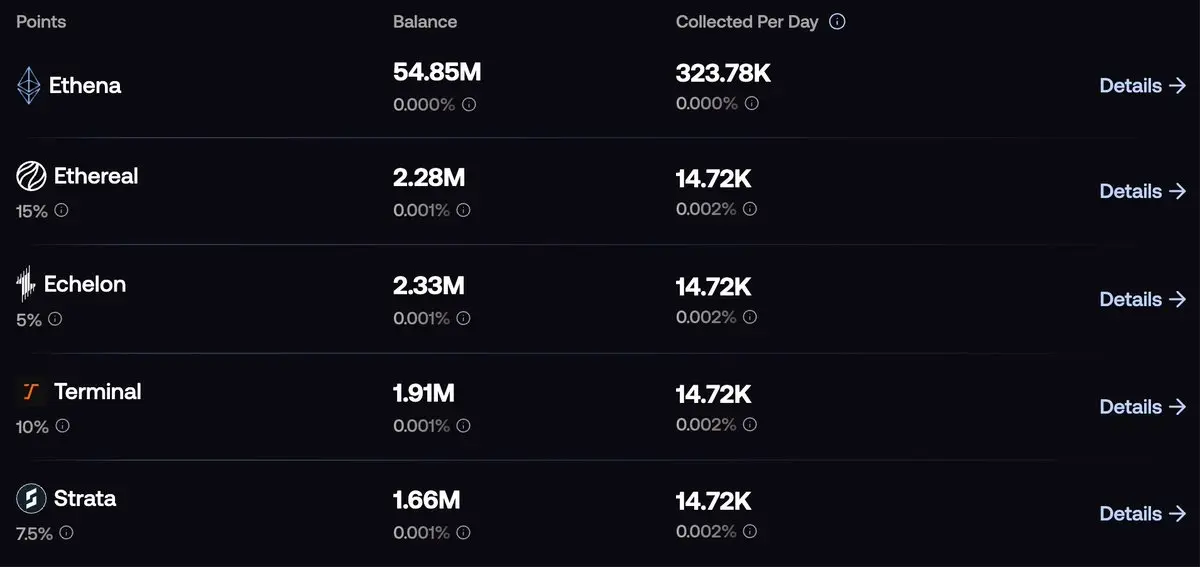Click the Ethereal logo icon
This screenshot has height=567, width=1200.
pos(31,177)
